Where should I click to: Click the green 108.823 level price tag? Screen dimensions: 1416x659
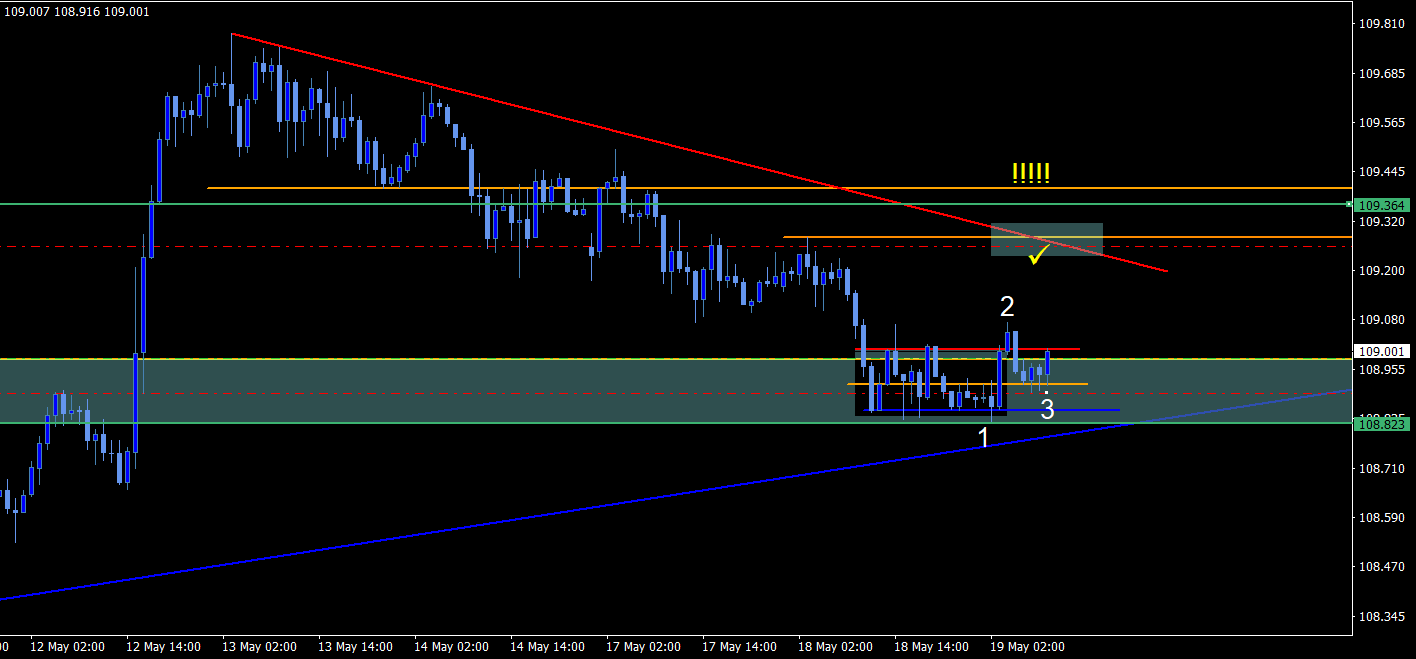[x=1382, y=424]
